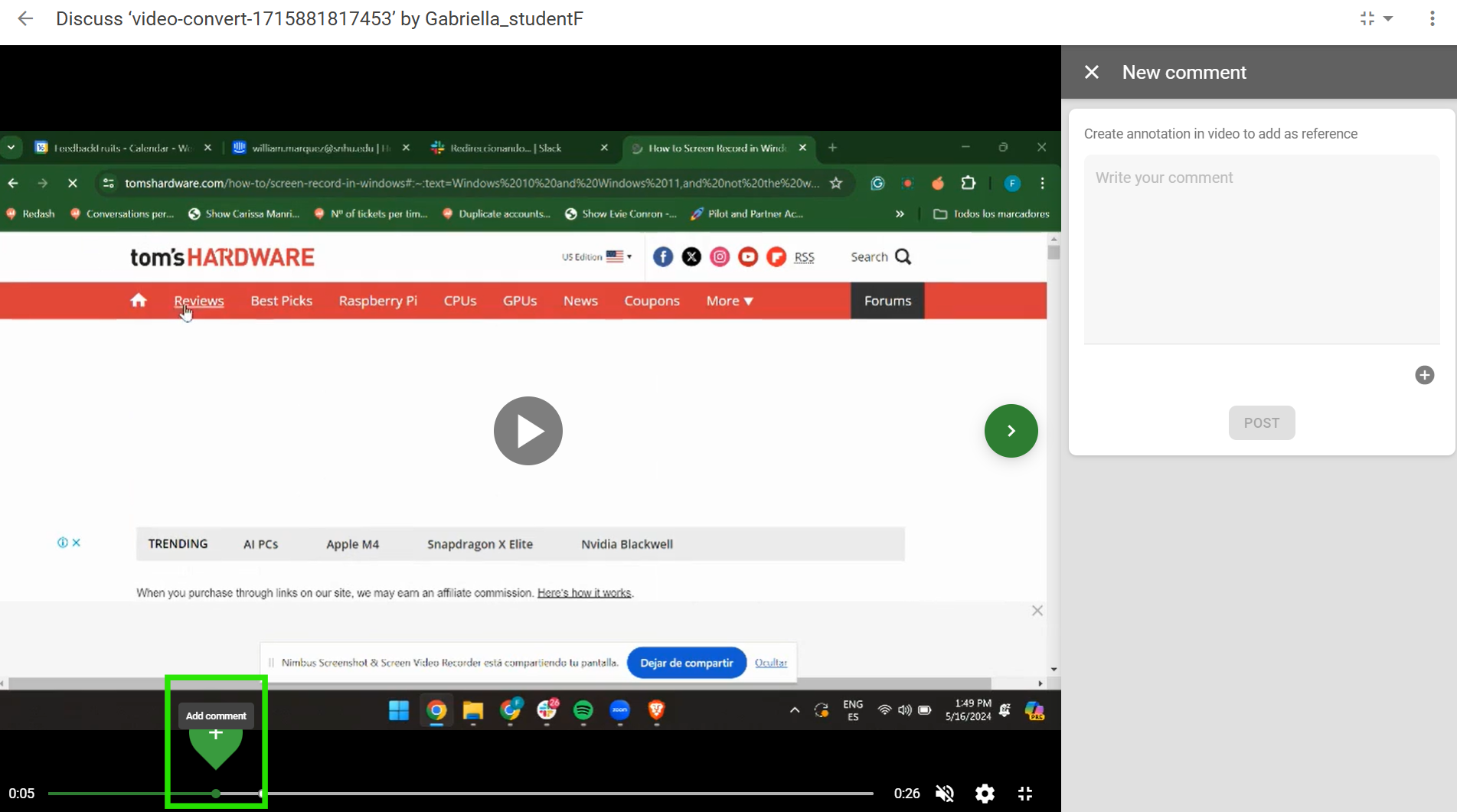Open the Forums button

point(887,301)
